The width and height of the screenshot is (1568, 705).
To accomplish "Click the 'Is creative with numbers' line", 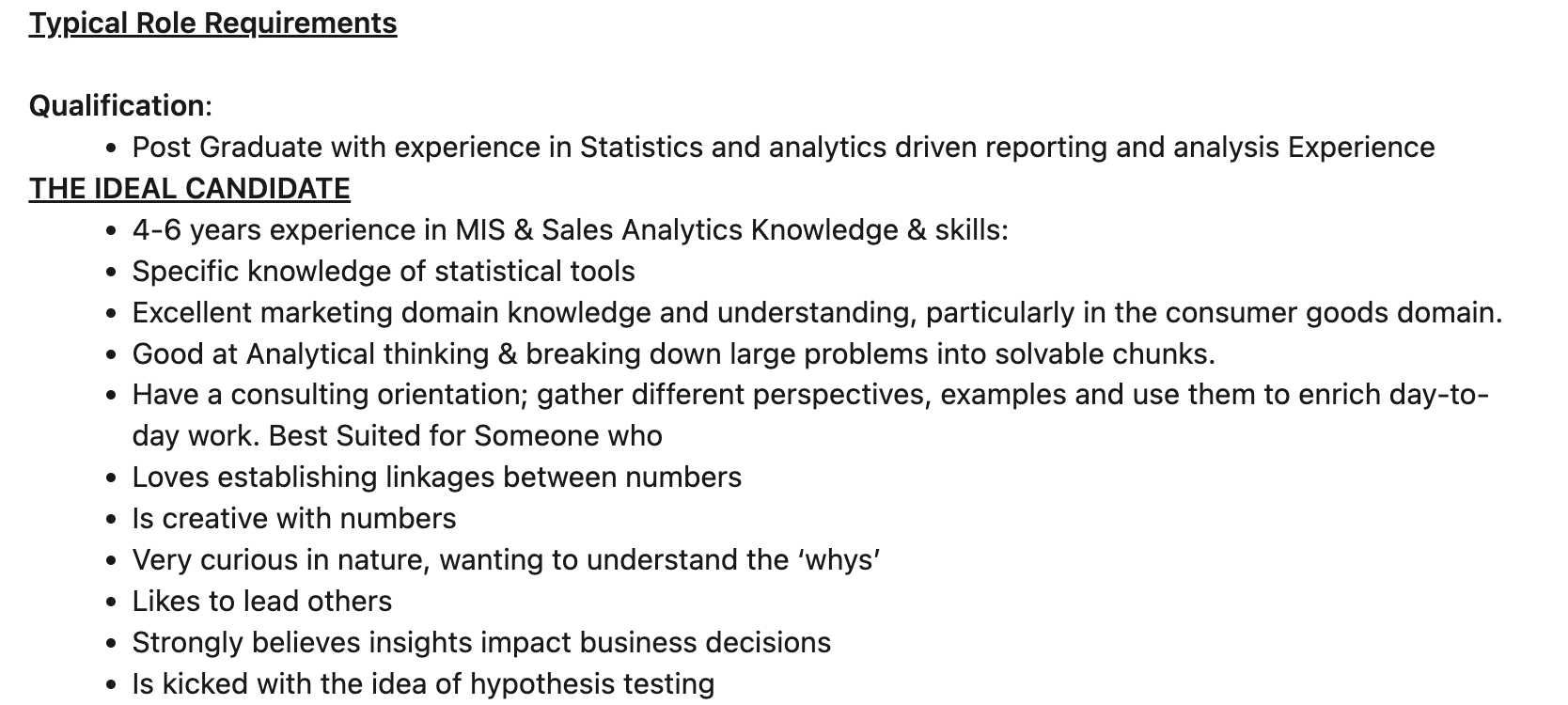I will pos(293,518).
